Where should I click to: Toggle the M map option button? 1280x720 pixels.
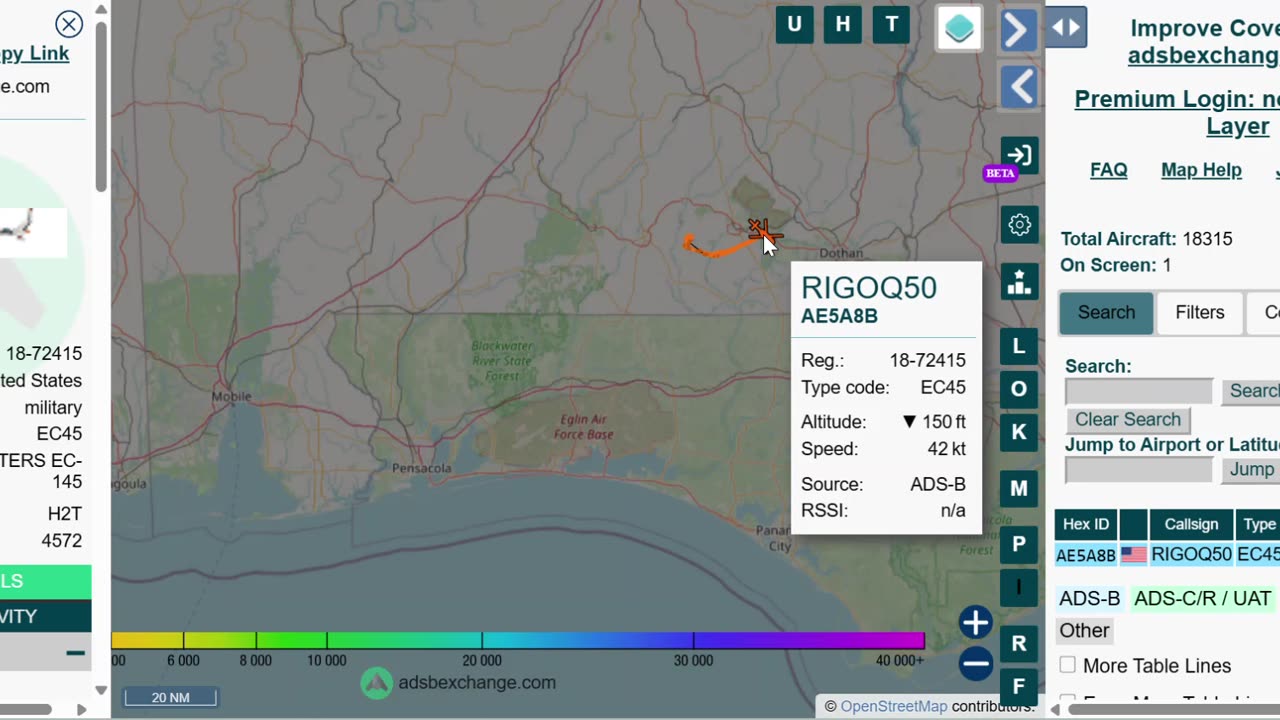coord(1019,488)
